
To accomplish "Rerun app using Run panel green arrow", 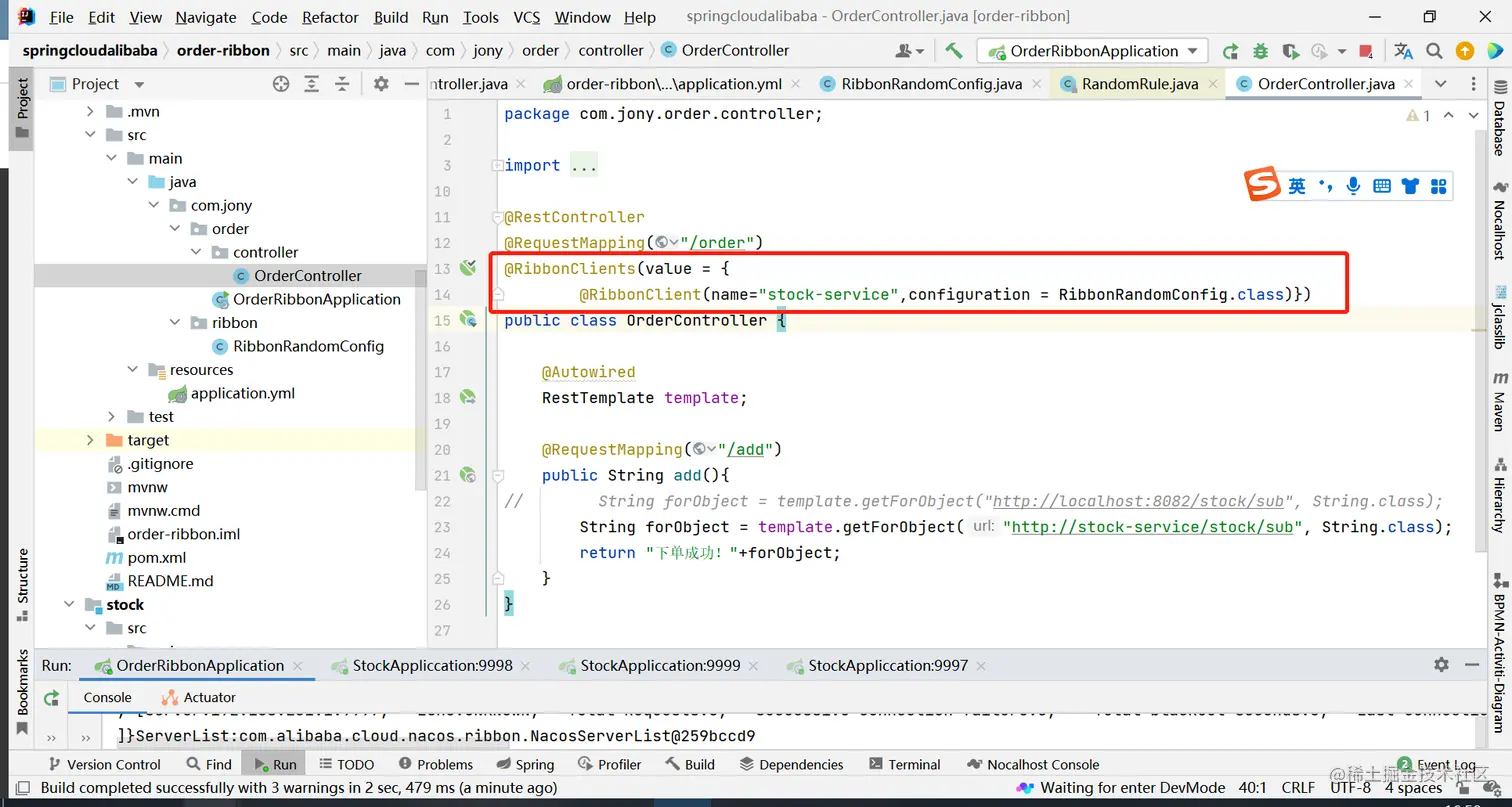I will tap(51, 698).
